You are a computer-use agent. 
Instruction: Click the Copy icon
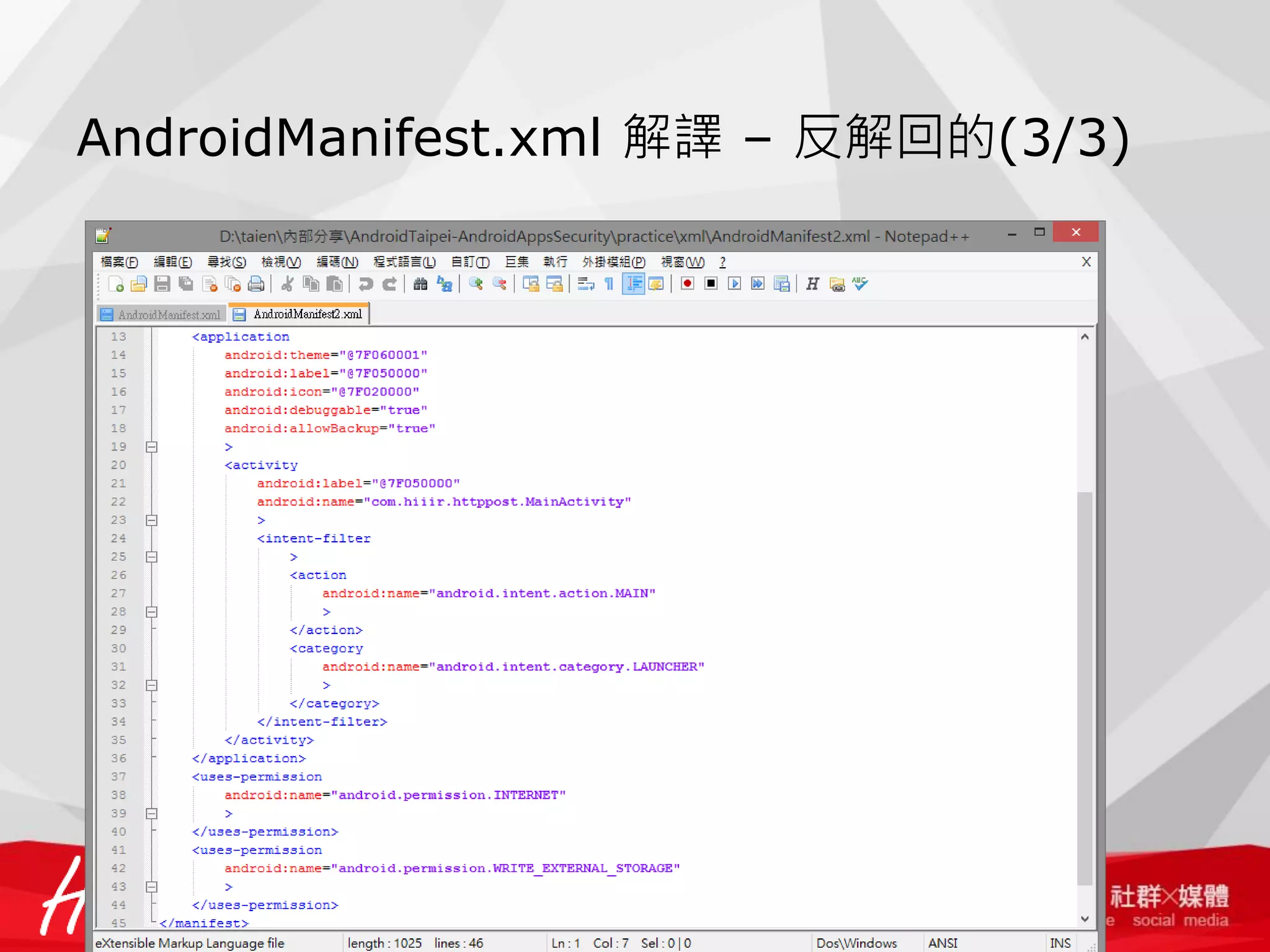coord(311,284)
